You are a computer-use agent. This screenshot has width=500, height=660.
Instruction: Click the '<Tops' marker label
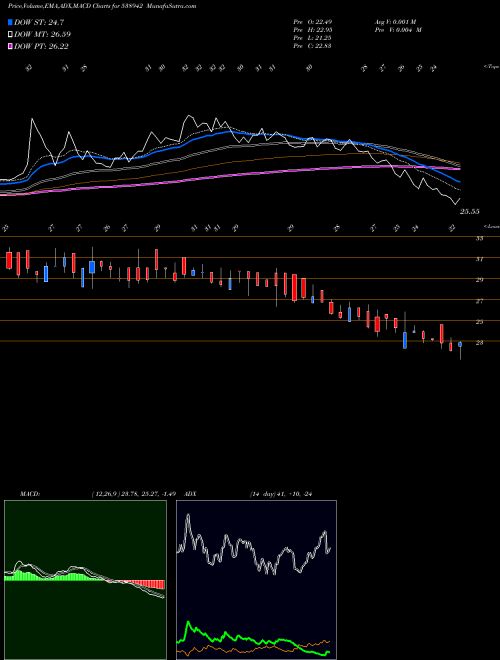pyautogui.click(x=491, y=66)
